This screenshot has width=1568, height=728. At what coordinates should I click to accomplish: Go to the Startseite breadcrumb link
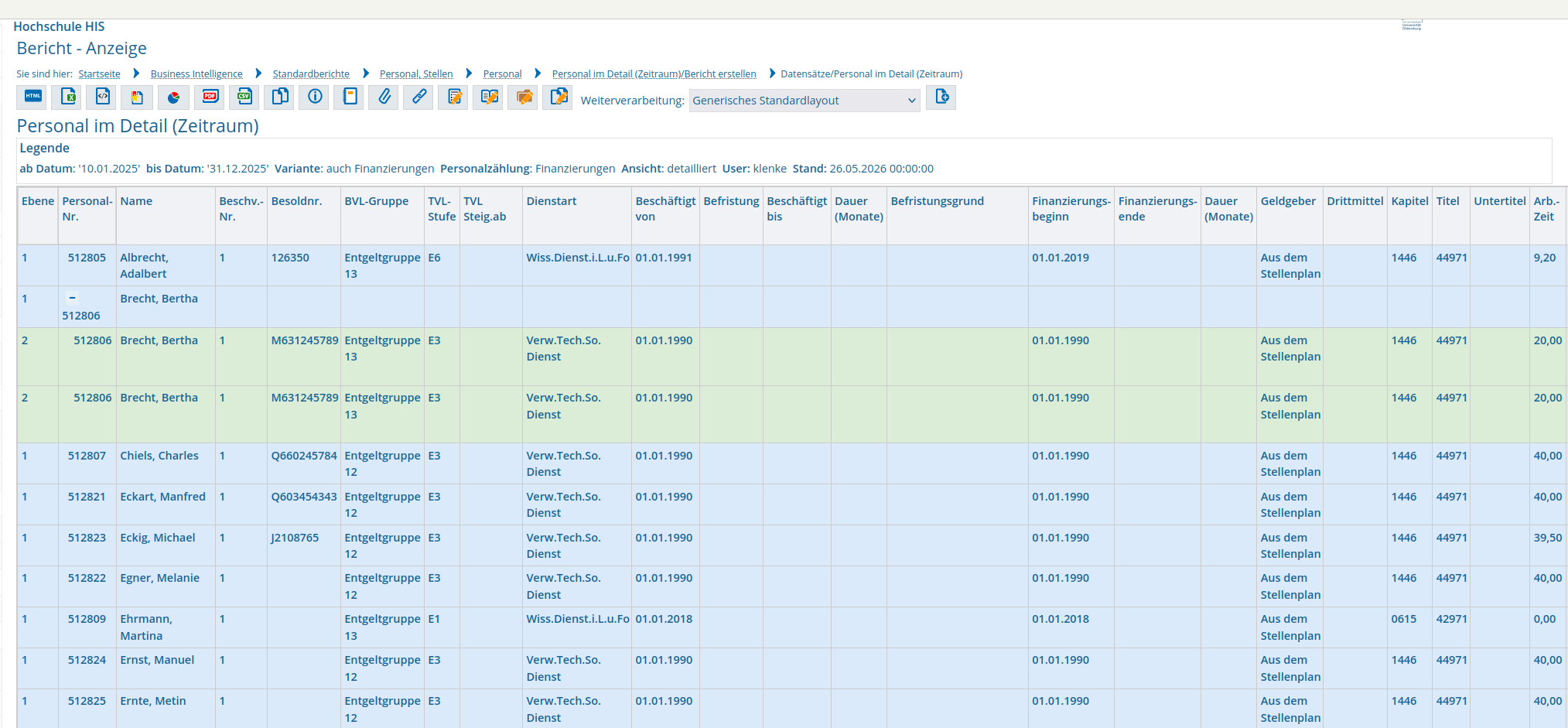(x=99, y=74)
